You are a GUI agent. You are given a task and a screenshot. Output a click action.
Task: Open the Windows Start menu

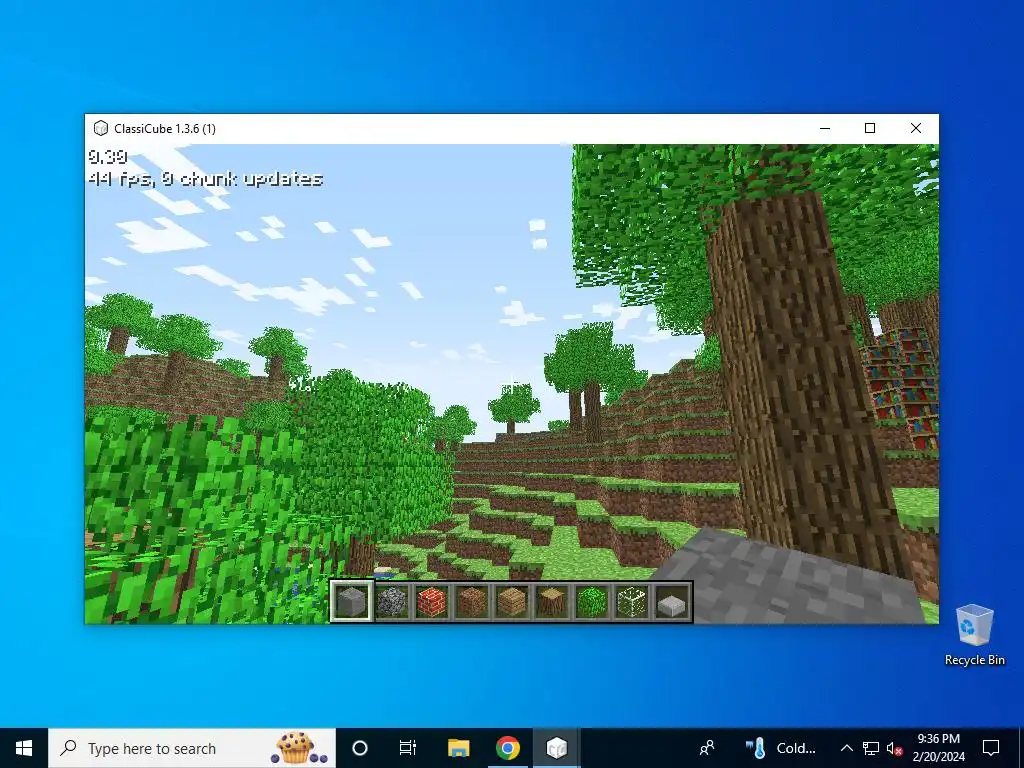click(x=24, y=748)
